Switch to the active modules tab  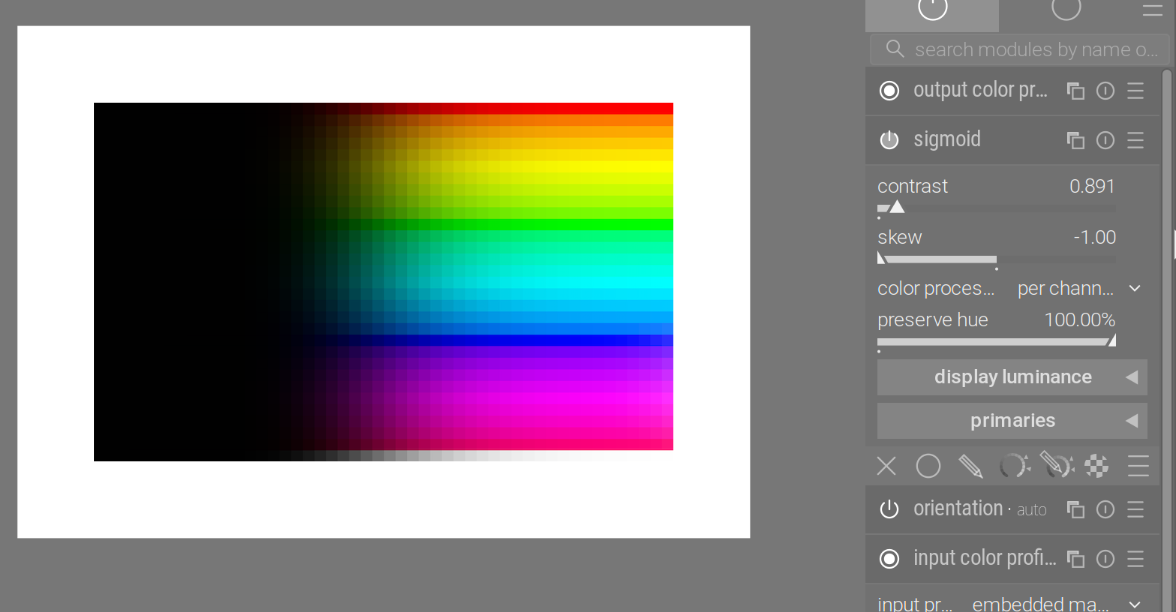point(932,11)
